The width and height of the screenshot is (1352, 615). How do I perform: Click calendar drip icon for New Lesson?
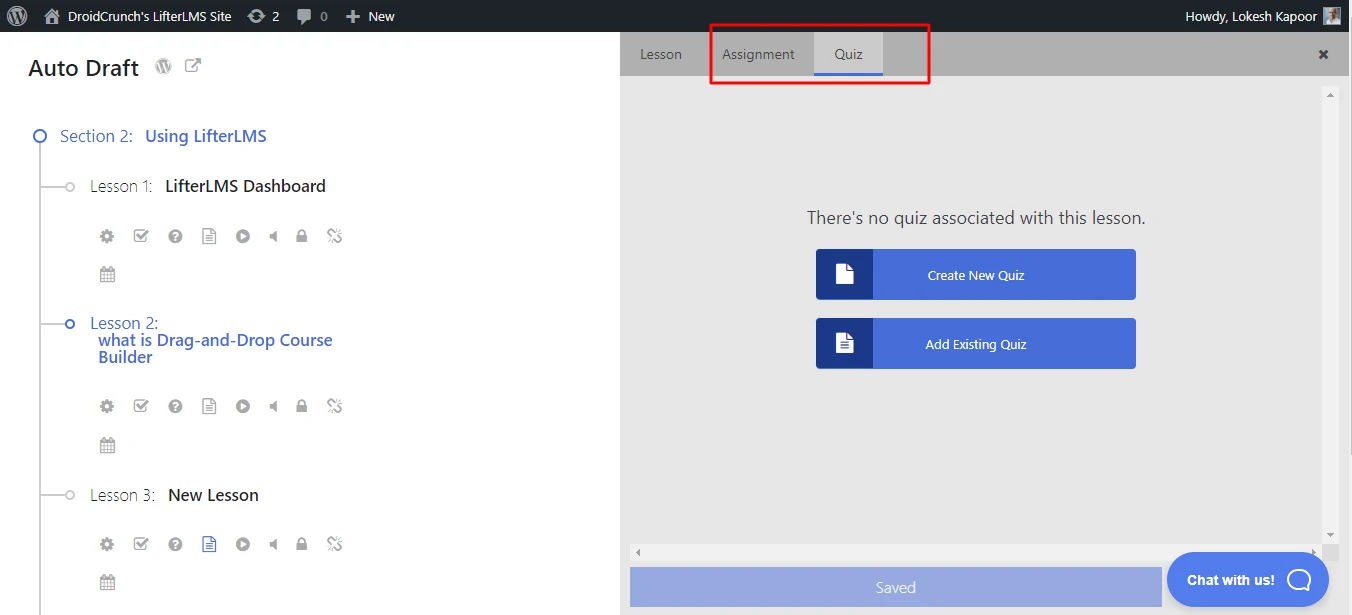(x=107, y=583)
